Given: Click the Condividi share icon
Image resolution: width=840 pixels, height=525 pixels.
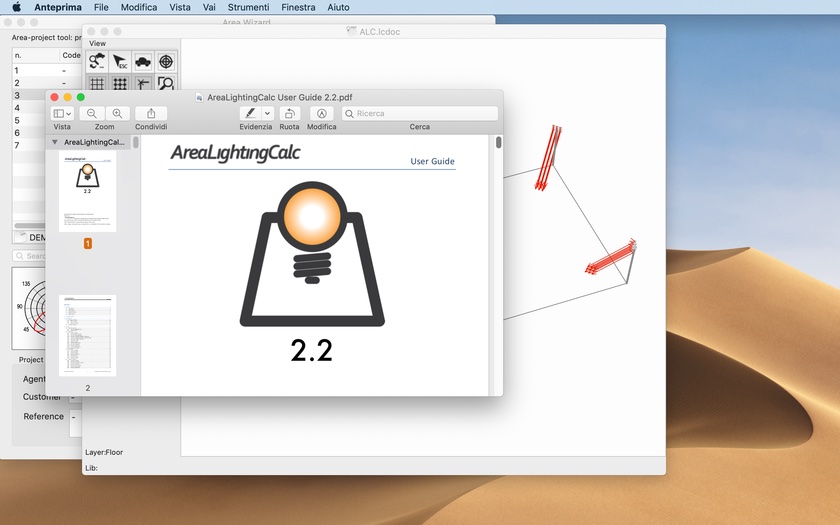Looking at the screenshot, I should tap(151, 114).
